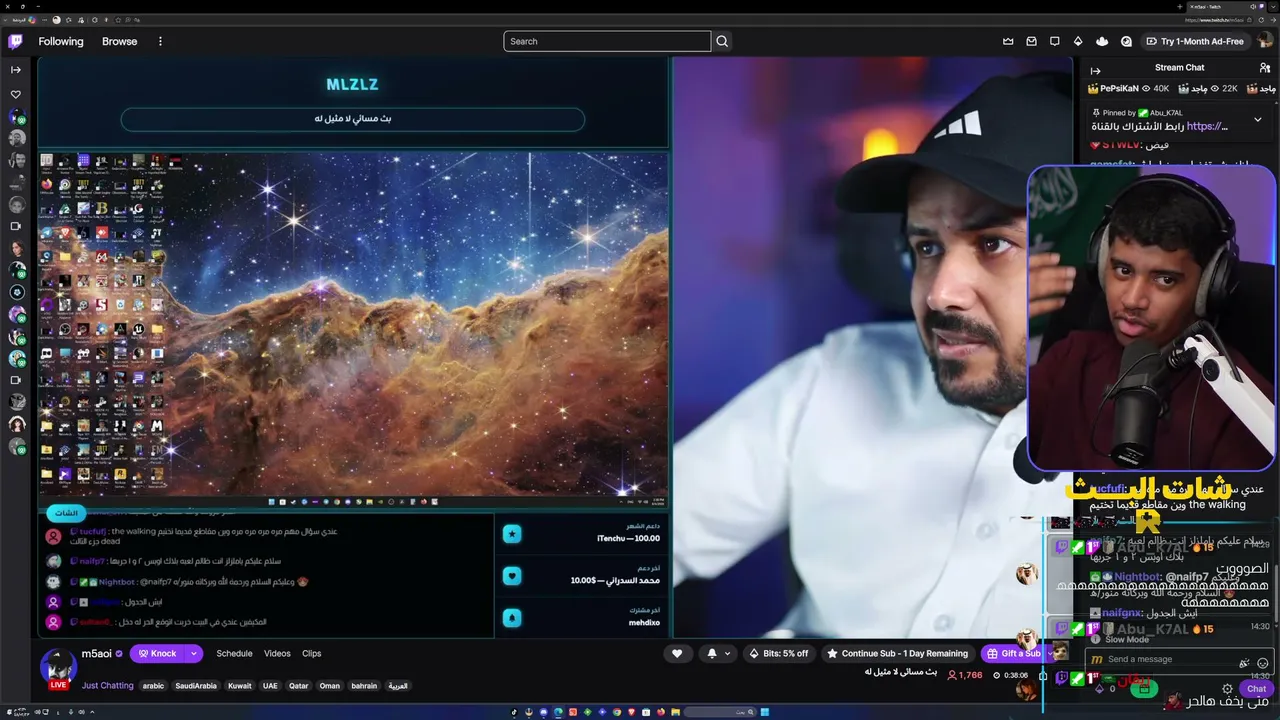This screenshot has width=1280, height=720.
Task: Open the Browse page
Action: (119, 41)
